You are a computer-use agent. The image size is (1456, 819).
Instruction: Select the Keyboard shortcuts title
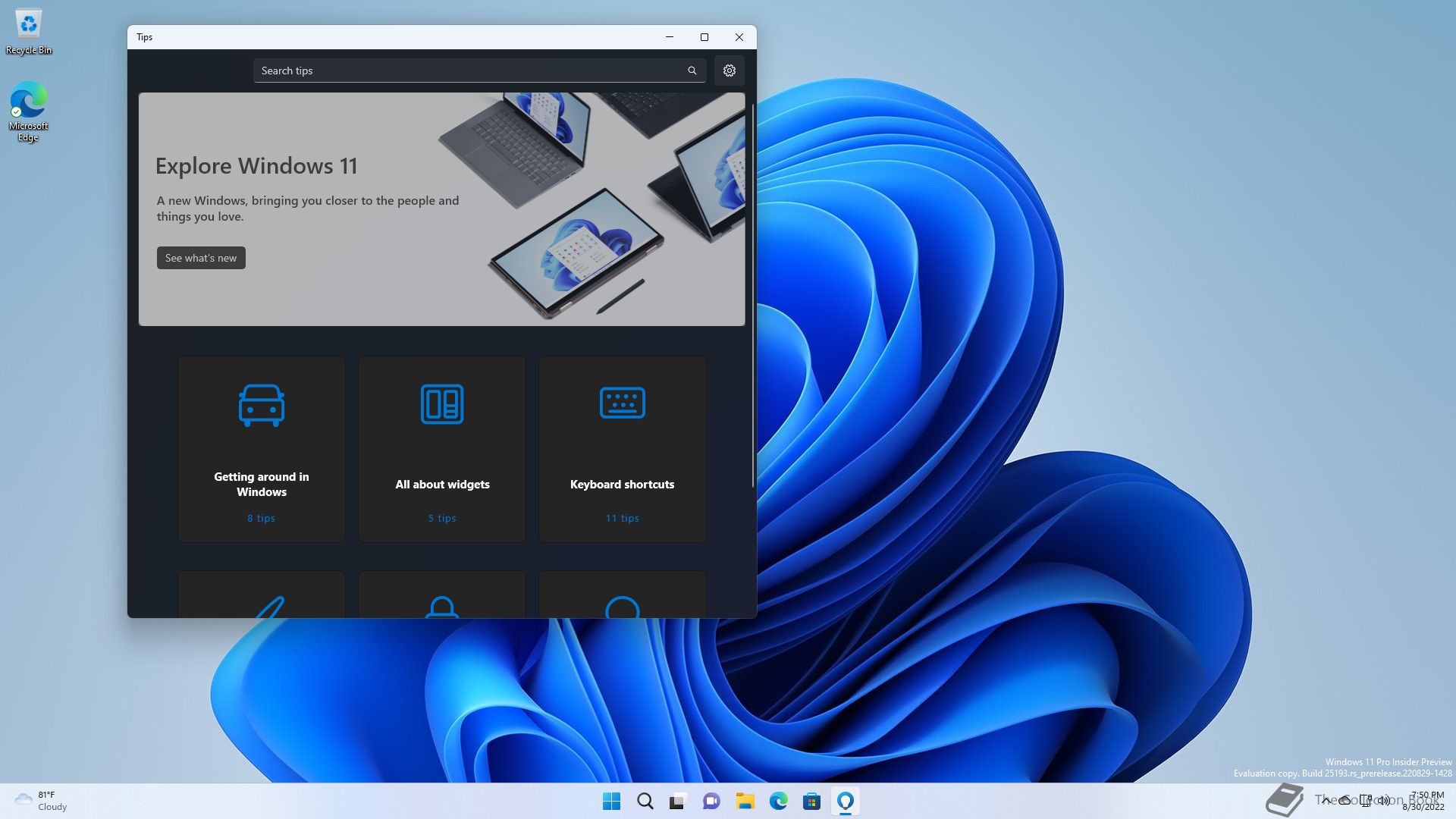[x=622, y=484]
